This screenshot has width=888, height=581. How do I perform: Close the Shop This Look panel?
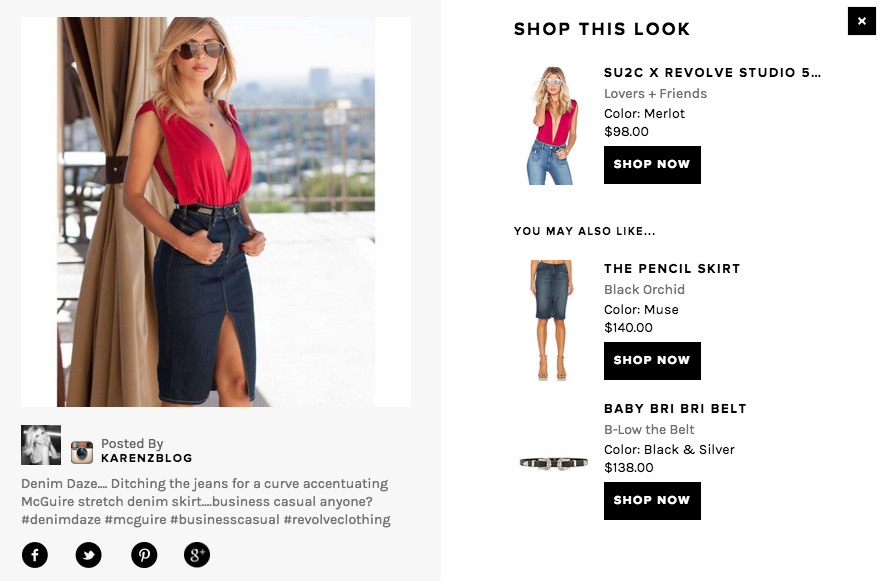pyautogui.click(x=861, y=21)
